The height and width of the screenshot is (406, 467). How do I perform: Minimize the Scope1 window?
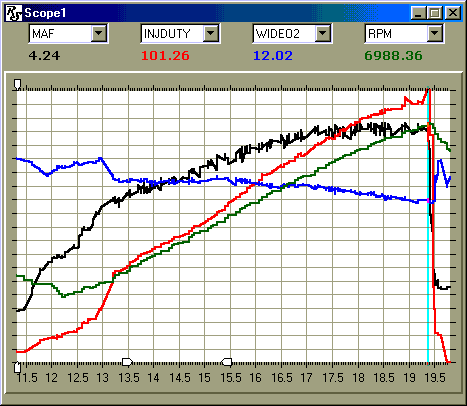tap(418, 13)
